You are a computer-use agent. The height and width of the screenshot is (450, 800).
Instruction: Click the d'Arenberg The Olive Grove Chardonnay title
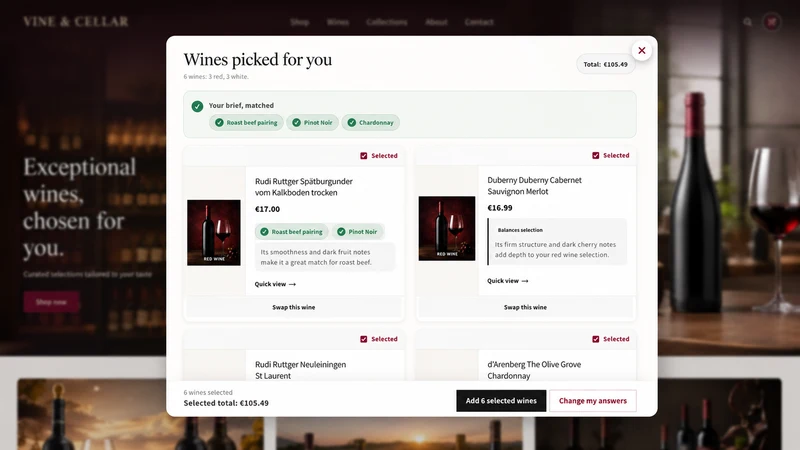[x=534, y=370]
